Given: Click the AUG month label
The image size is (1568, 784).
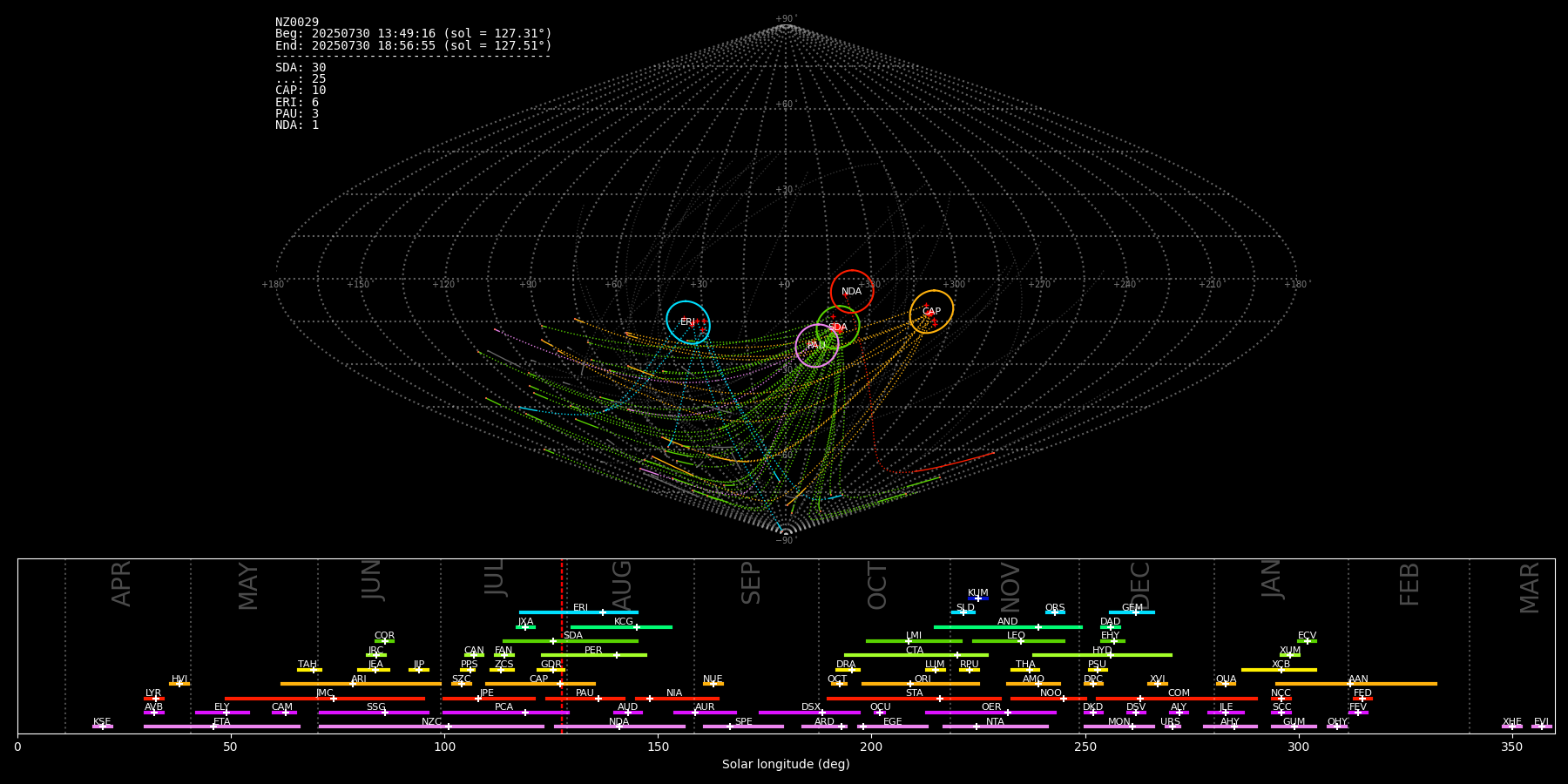Looking at the screenshot, I should point(622,585).
